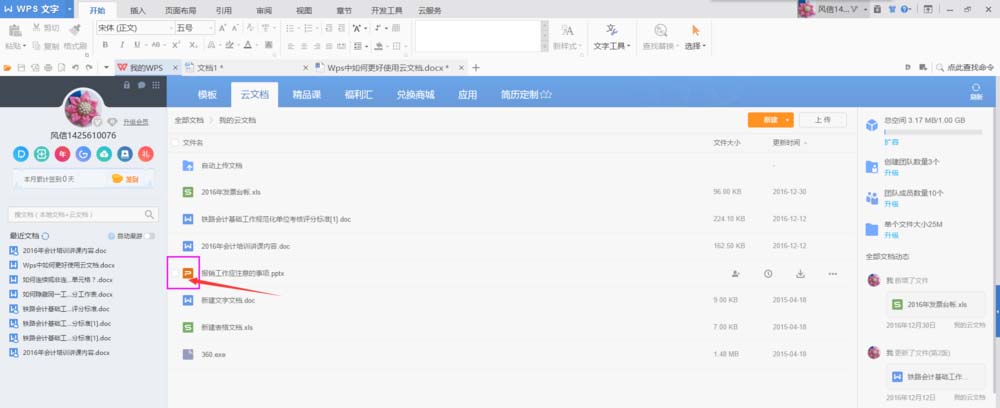1000x408 pixels.
Task: Open recent document Wps中如何更好使用云文档.docx
Action: [68, 265]
